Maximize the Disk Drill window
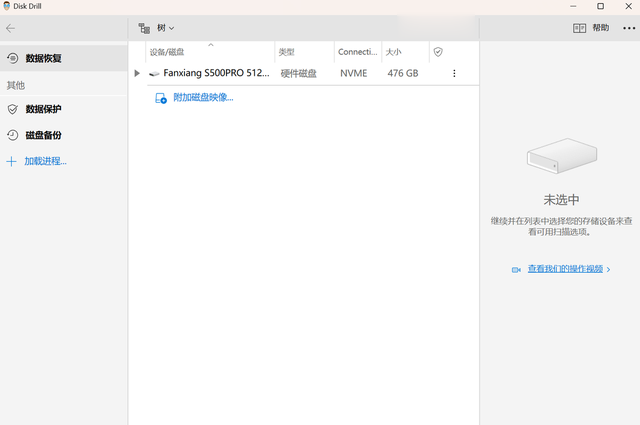Image resolution: width=640 pixels, height=425 pixels. (600, 6)
